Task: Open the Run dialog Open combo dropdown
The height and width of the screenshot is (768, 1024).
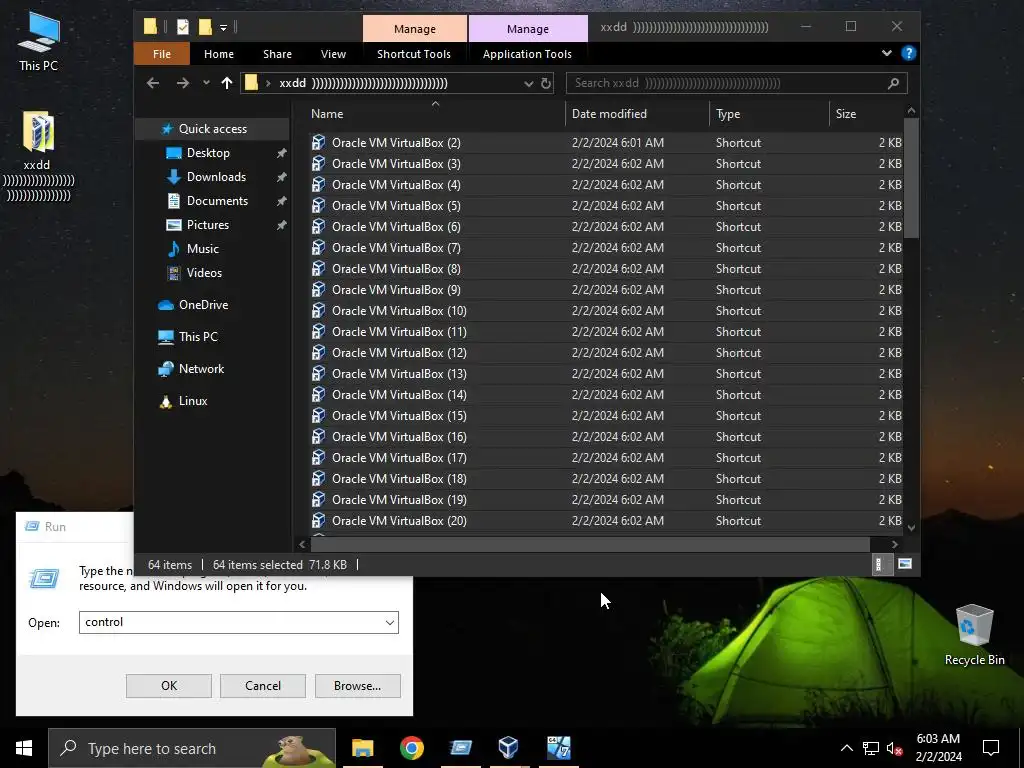Action: (390, 622)
